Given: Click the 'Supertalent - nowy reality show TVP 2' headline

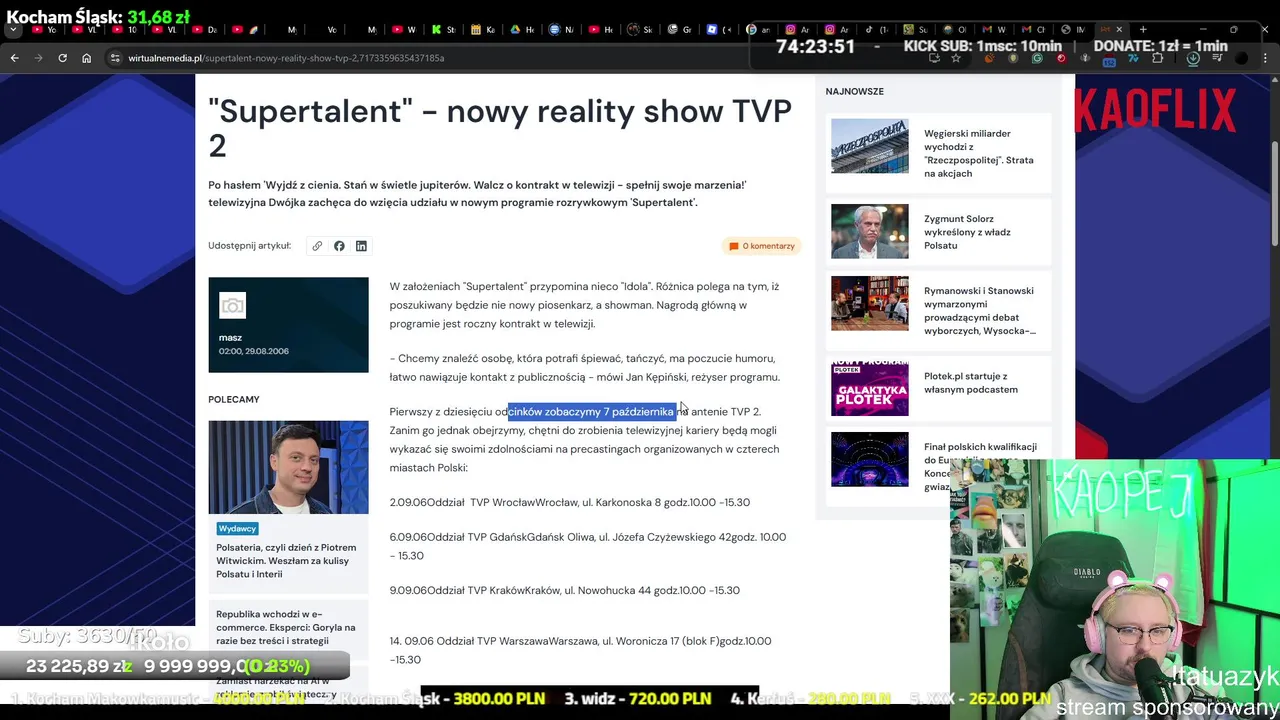Looking at the screenshot, I should point(500,128).
